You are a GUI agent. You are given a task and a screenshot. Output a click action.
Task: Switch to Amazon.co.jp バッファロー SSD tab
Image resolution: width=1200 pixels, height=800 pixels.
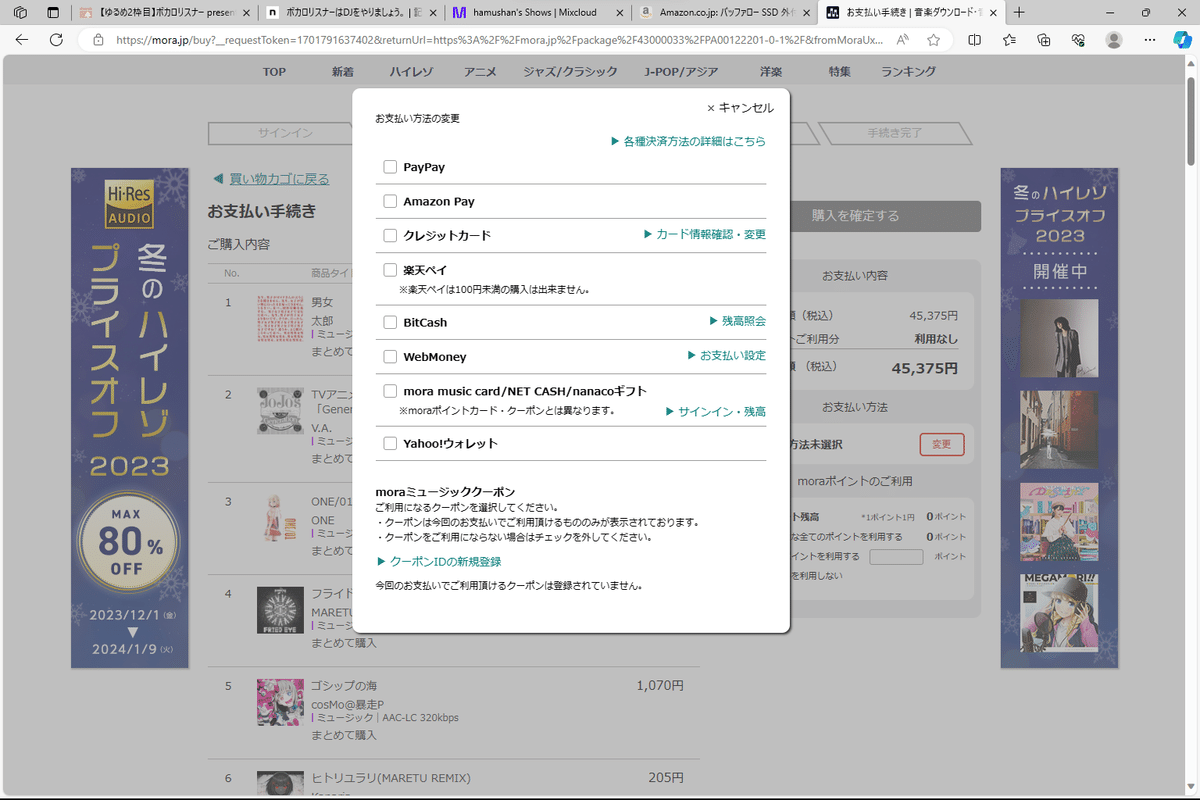coord(725,13)
